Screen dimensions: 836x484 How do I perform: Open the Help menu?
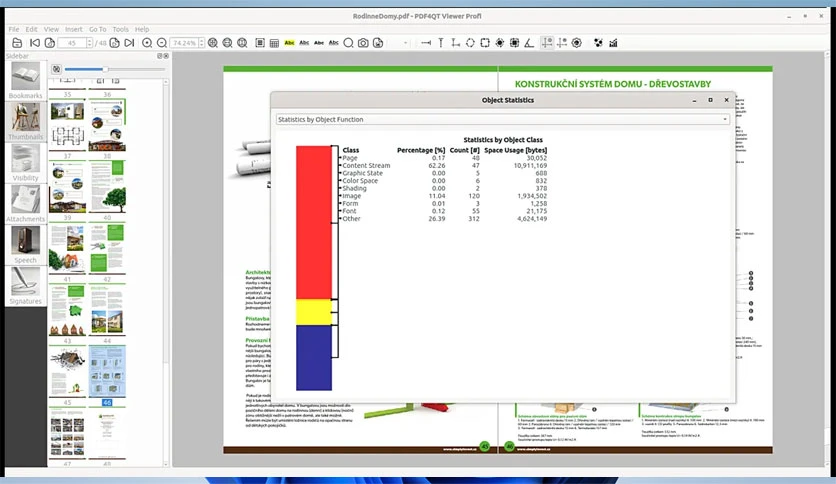tap(142, 29)
